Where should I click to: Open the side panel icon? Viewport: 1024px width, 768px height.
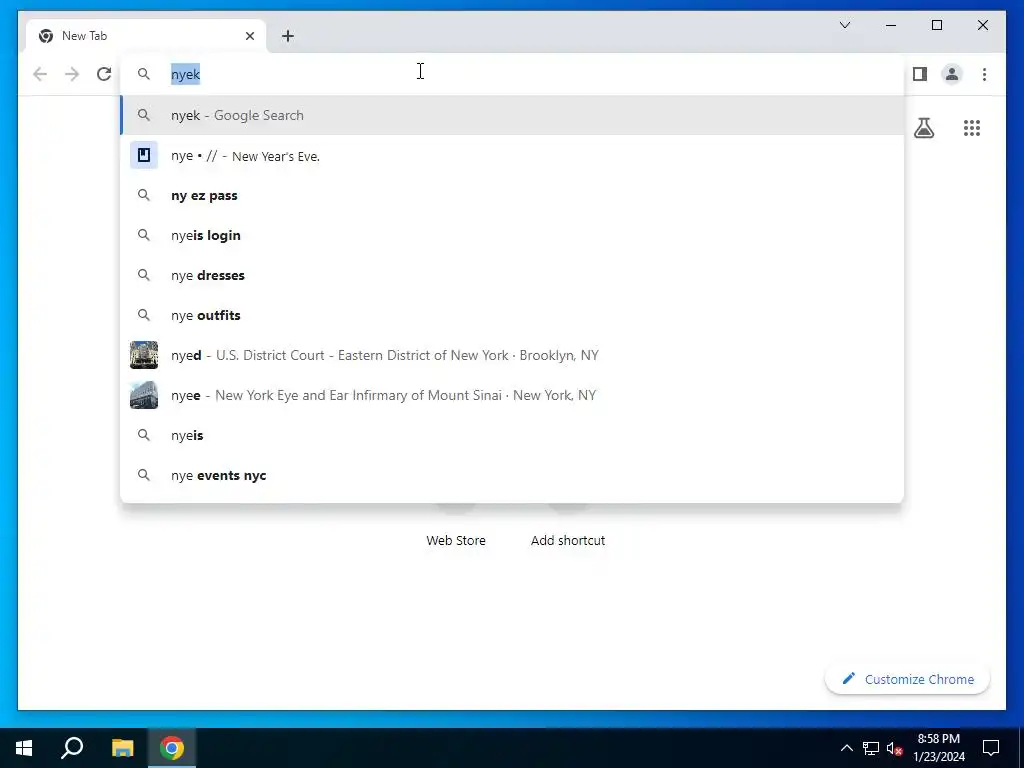[920, 74]
